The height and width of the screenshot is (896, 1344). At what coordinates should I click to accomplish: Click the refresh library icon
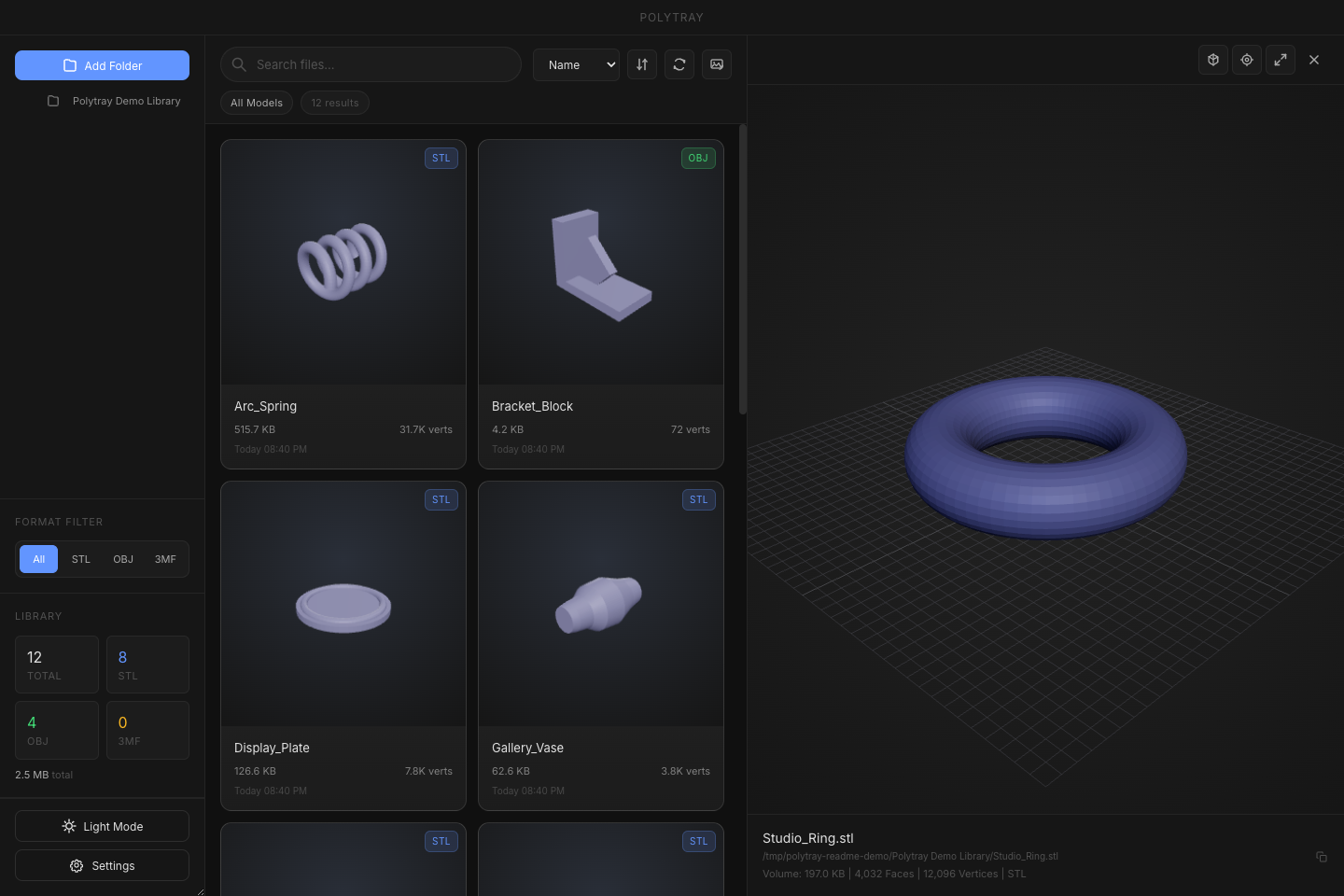pyautogui.click(x=679, y=64)
